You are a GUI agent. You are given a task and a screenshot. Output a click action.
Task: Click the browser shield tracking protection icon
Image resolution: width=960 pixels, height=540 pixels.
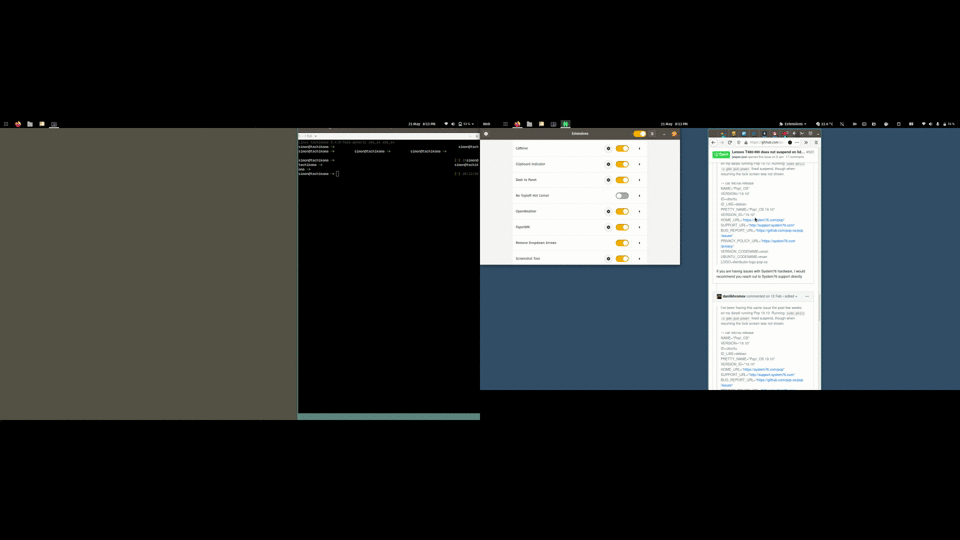point(739,142)
